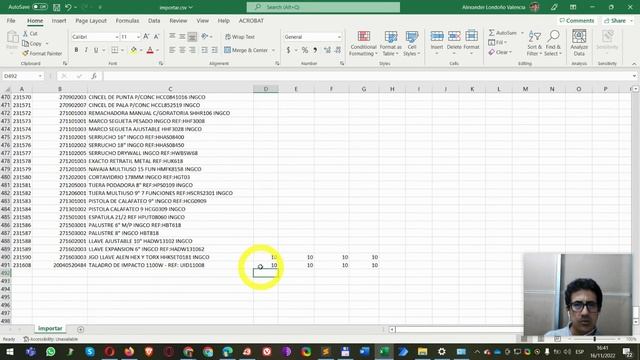Image resolution: width=640 pixels, height=360 pixels.
Task: Open the font name dropdown
Action: pyautogui.click(x=116, y=37)
